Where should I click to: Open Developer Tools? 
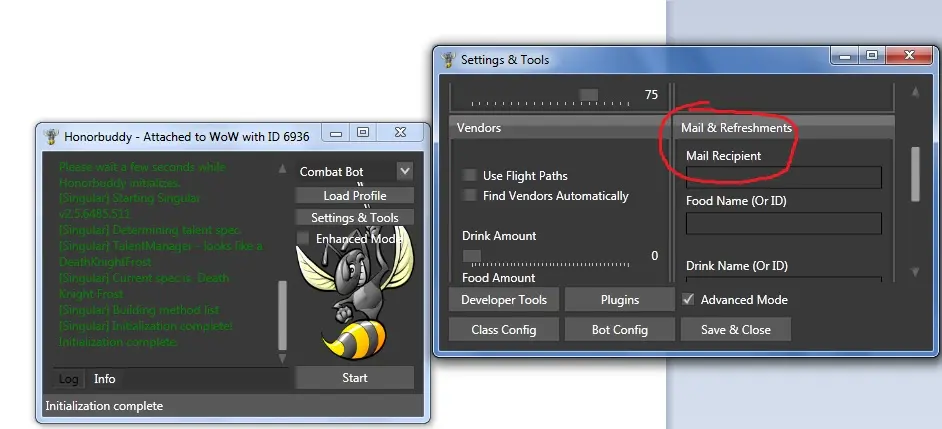(x=503, y=300)
